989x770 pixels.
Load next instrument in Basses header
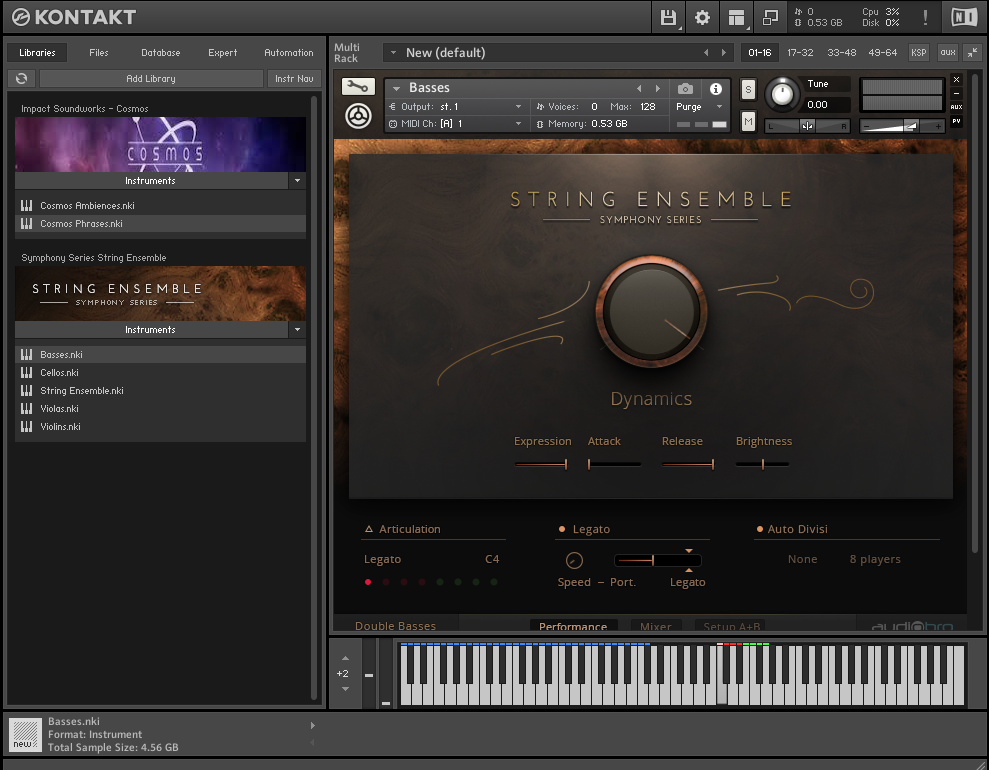(x=657, y=88)
